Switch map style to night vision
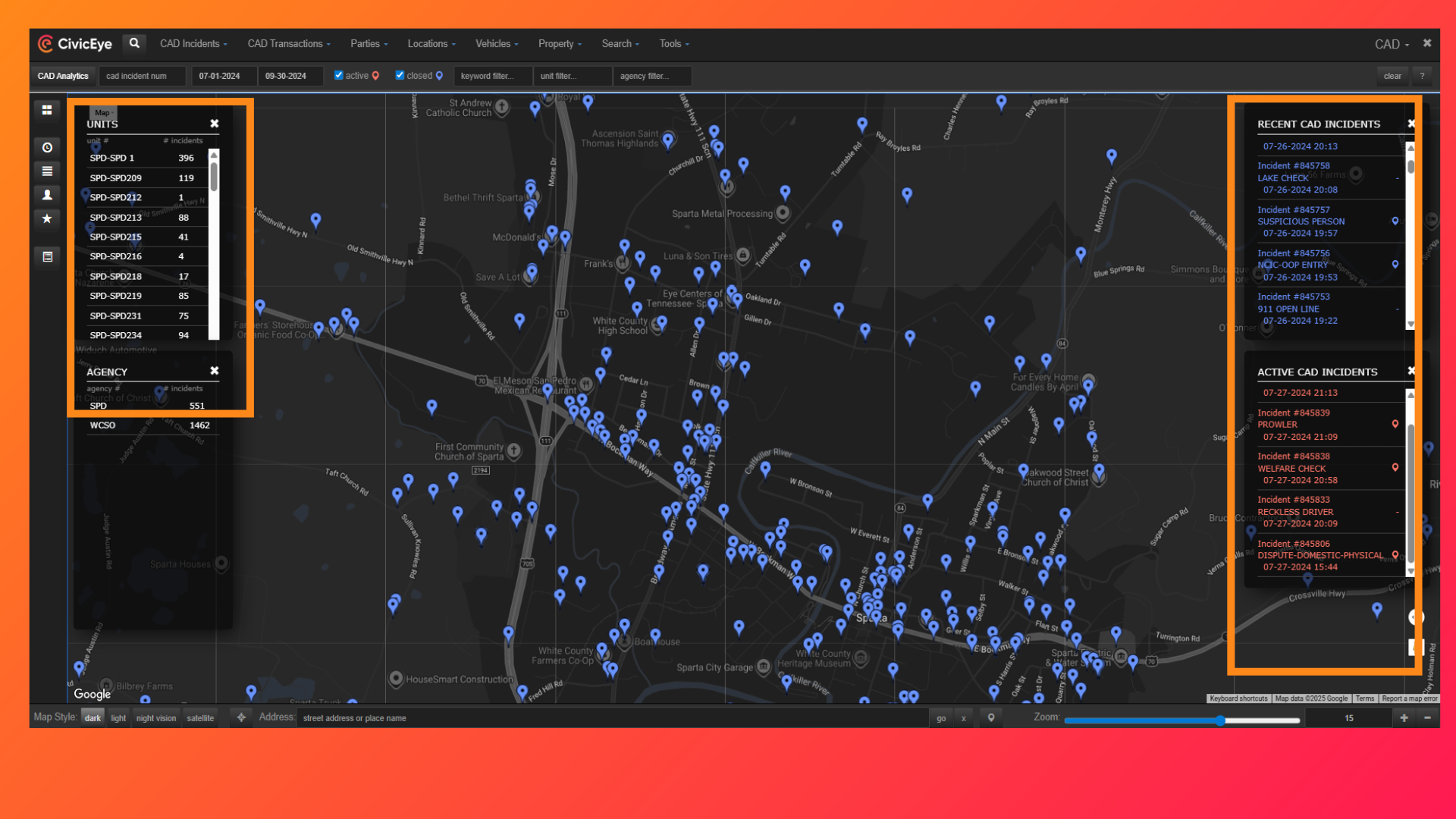The image size is (1456, 819). [x=156, y=718]
